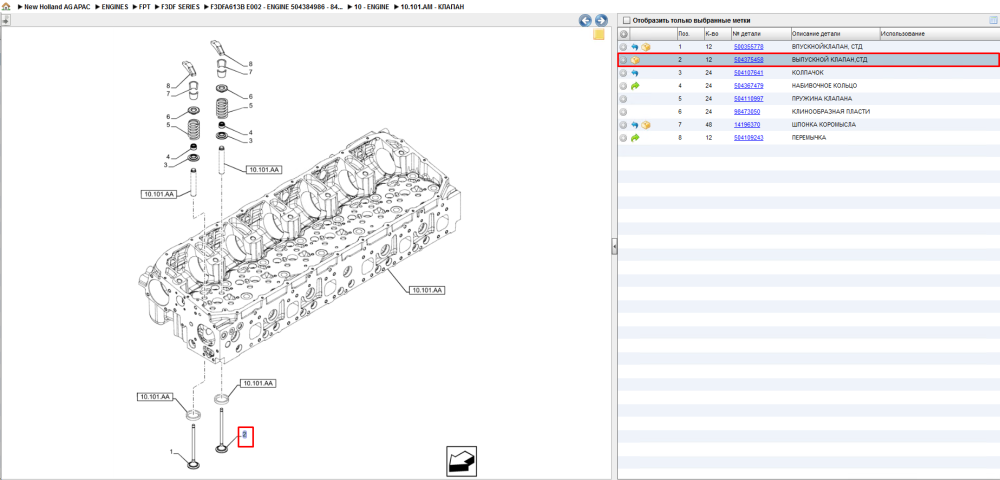Click the box icon on row ВПУСКНОЙКЛАПАН
Image resolution: width=1000 pixels, height=480 pixels.
(645, 47)
